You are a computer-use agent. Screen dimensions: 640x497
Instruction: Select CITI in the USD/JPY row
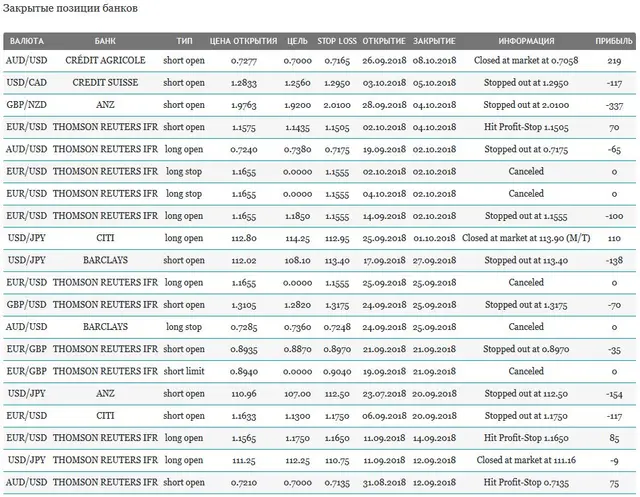105,238
